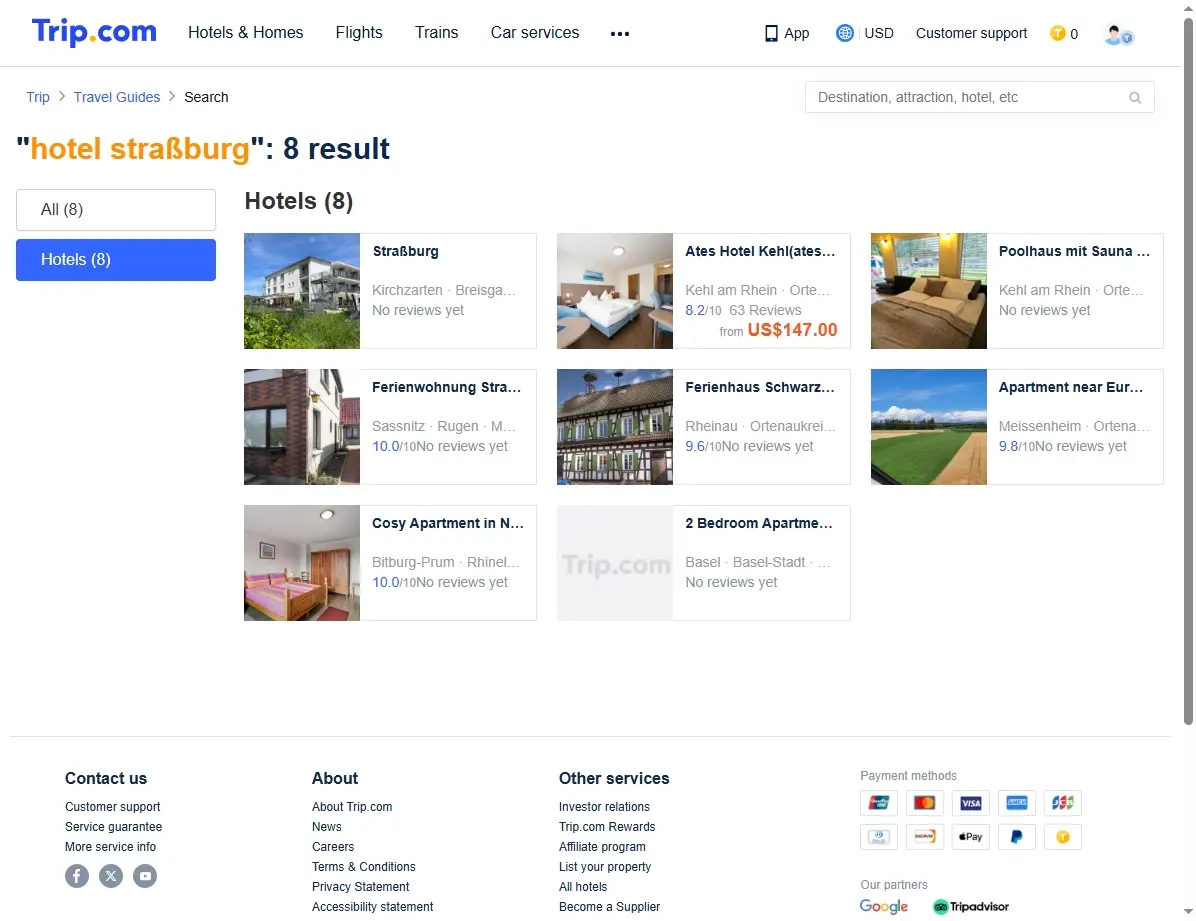Click the Discover payment icon
1196x921 pixels.
[924, 837]
